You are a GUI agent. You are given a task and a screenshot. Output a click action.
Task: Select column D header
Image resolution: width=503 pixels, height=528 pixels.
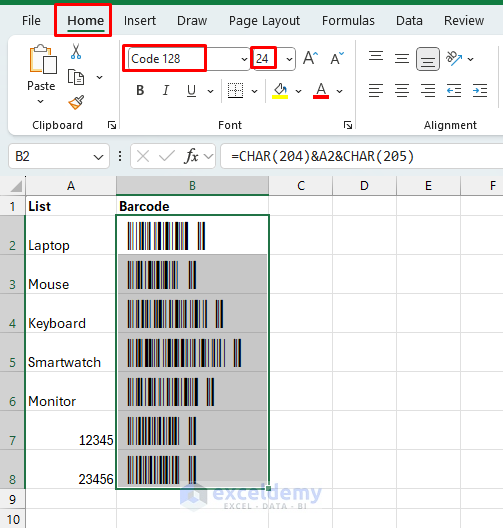[x=364, y=186]
